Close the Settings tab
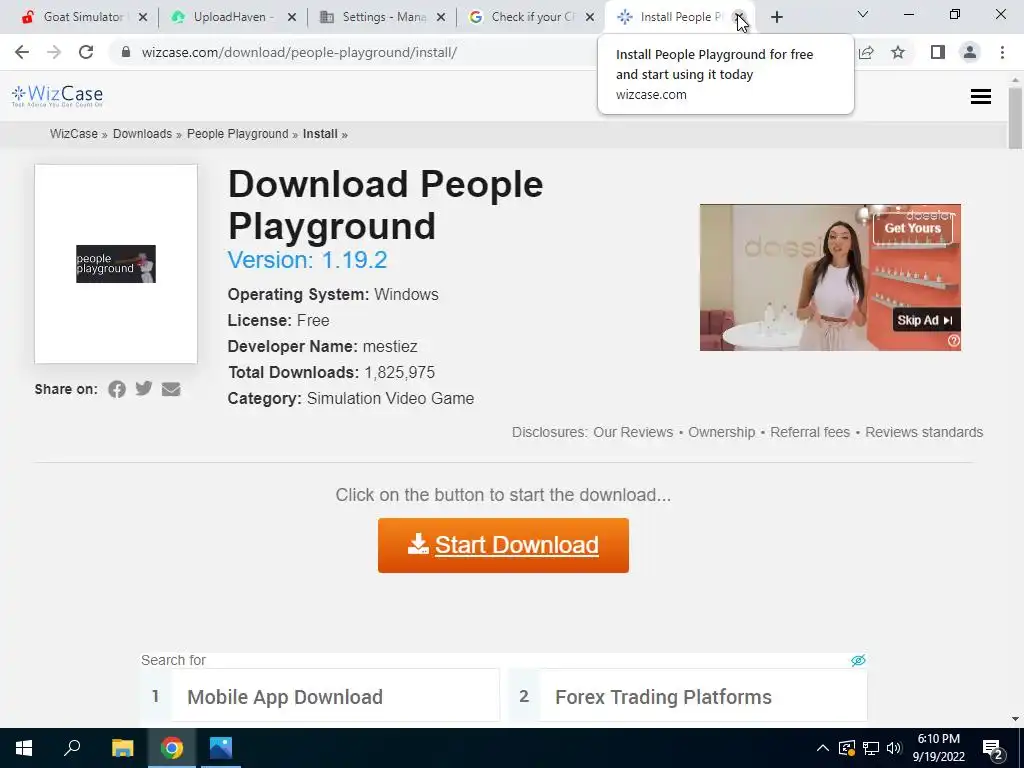 (x=441, y=17)
